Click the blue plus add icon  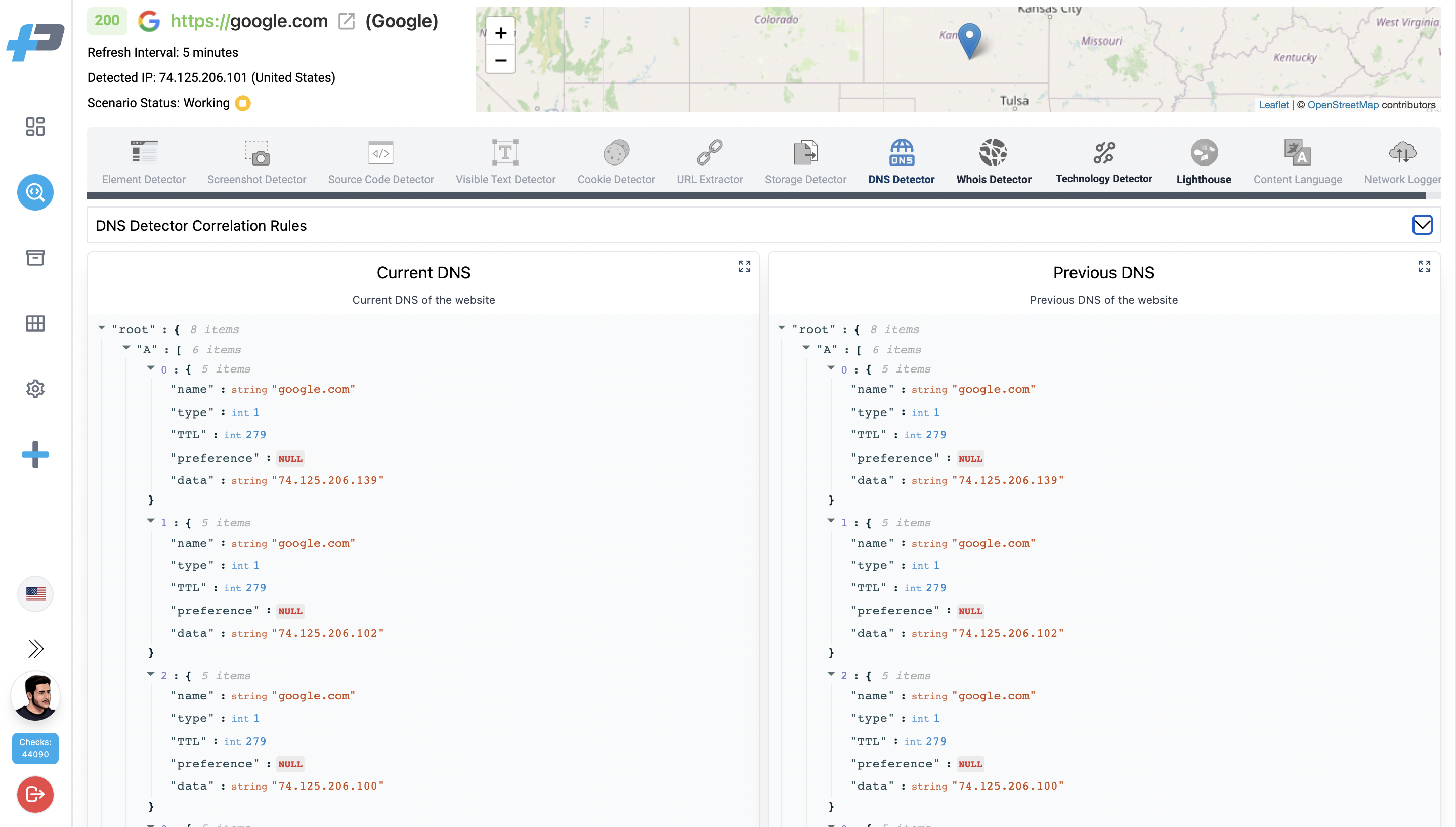[x=35, y=454]
